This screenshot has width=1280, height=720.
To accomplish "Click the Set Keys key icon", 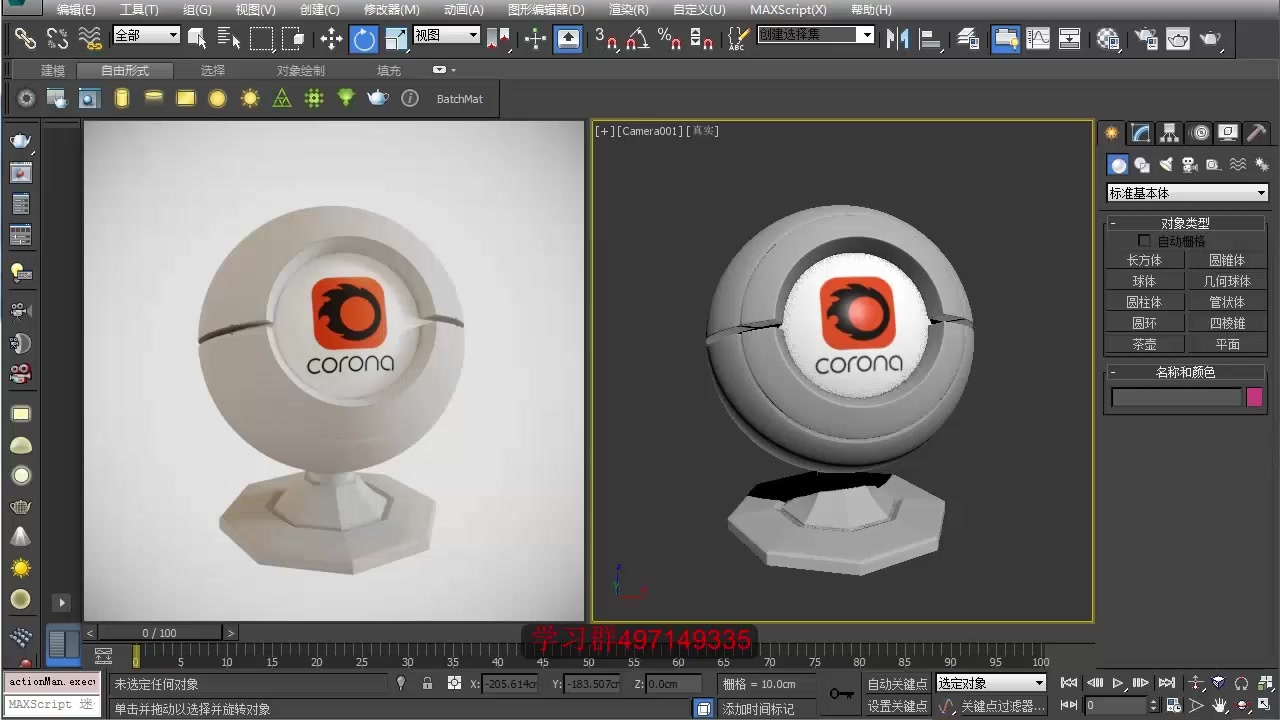I will tap(841, 694).
